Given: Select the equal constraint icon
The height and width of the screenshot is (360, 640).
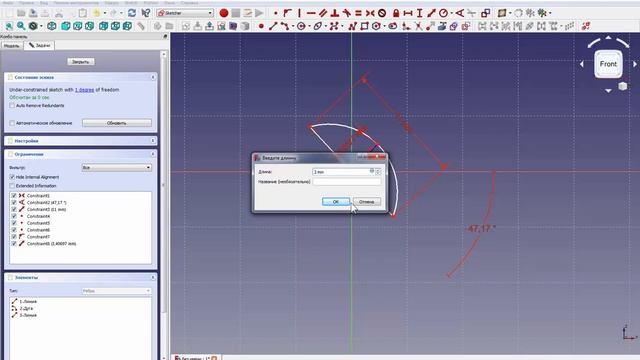Looking at the screenshot, I should (358, 13).
